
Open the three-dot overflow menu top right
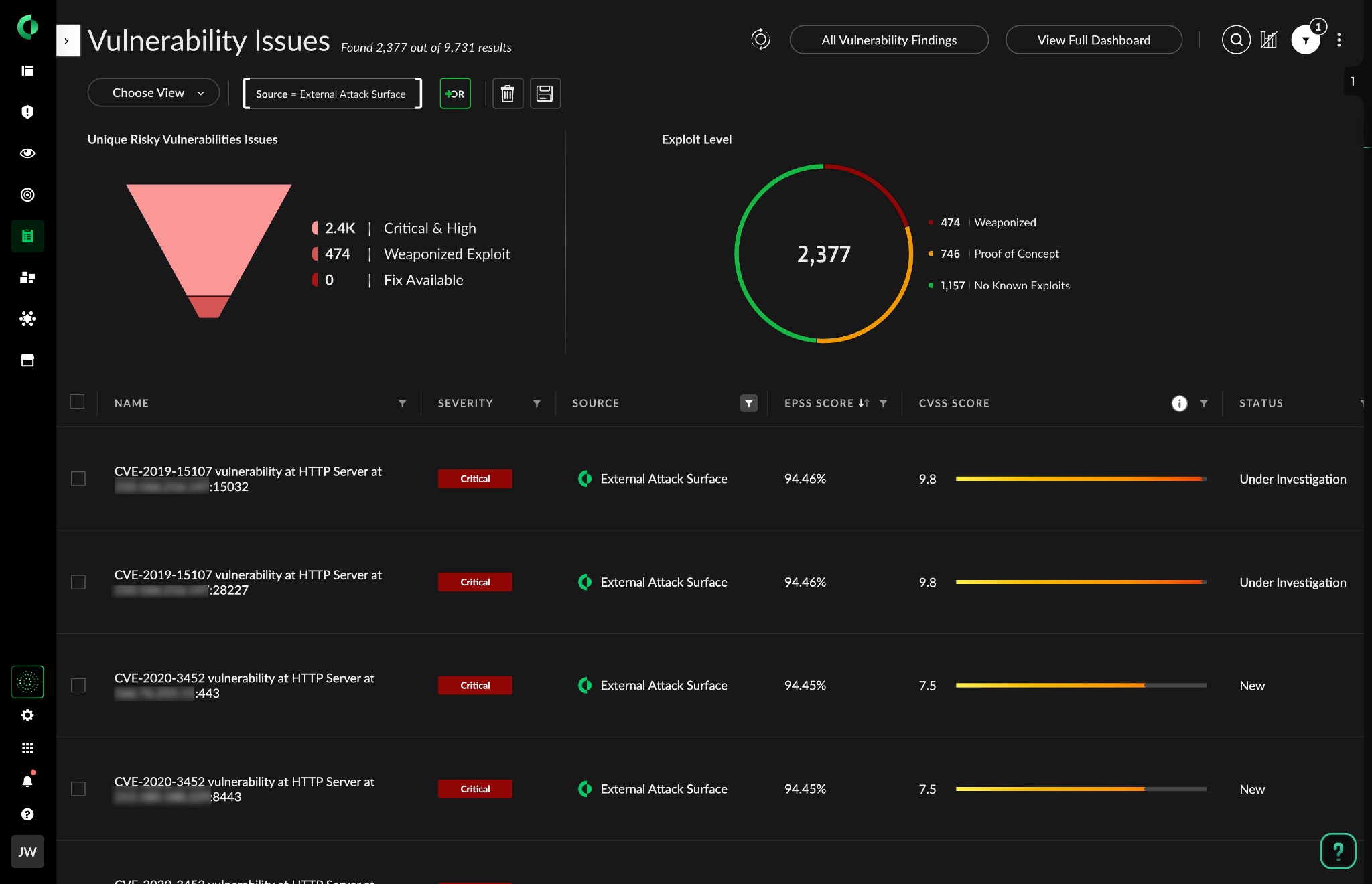click(x=1339, y=40)
